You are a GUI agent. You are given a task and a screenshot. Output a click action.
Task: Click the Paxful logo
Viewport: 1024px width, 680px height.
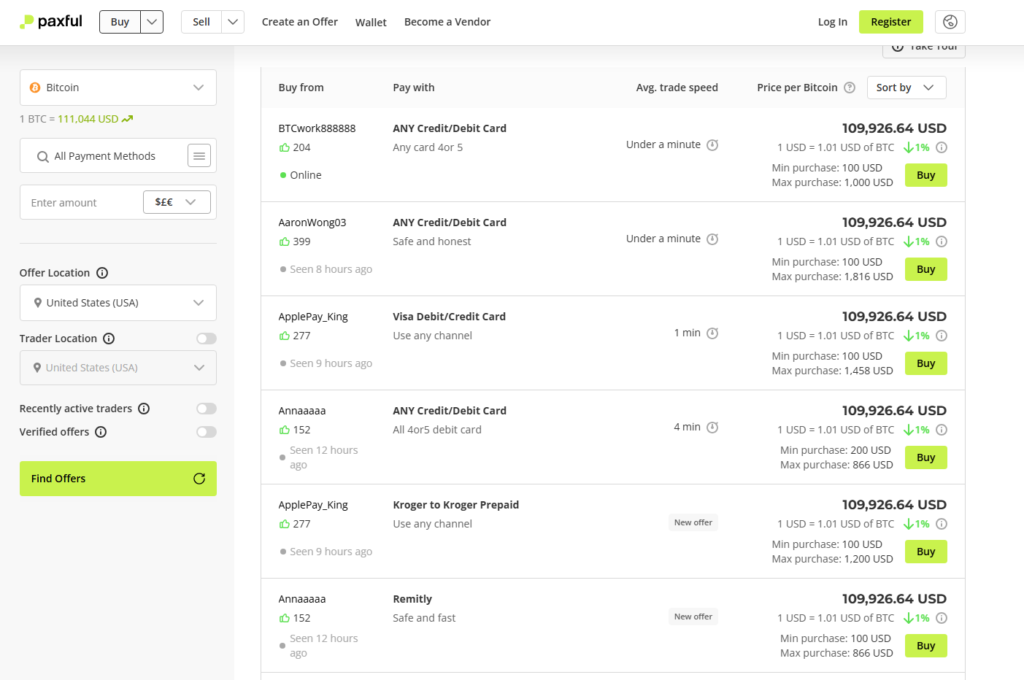click(51, 22)
